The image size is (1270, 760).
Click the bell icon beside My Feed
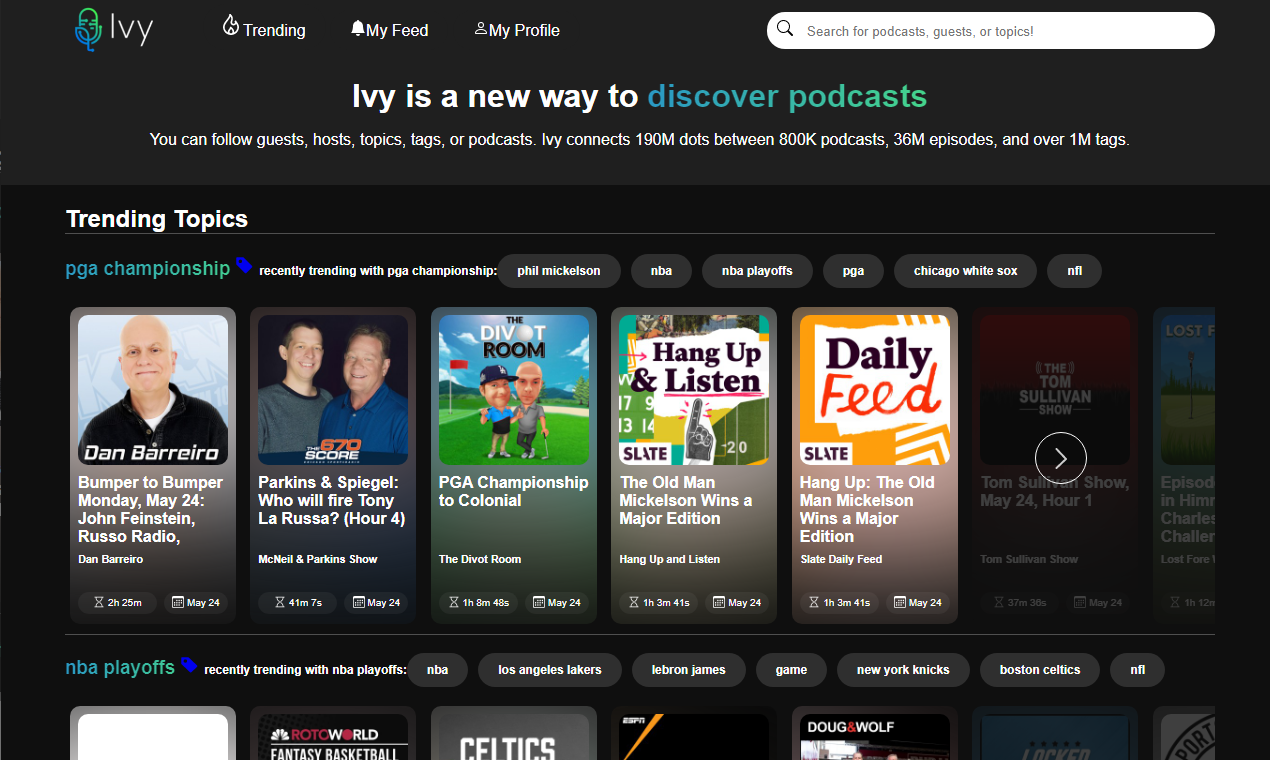pos(359,28)
